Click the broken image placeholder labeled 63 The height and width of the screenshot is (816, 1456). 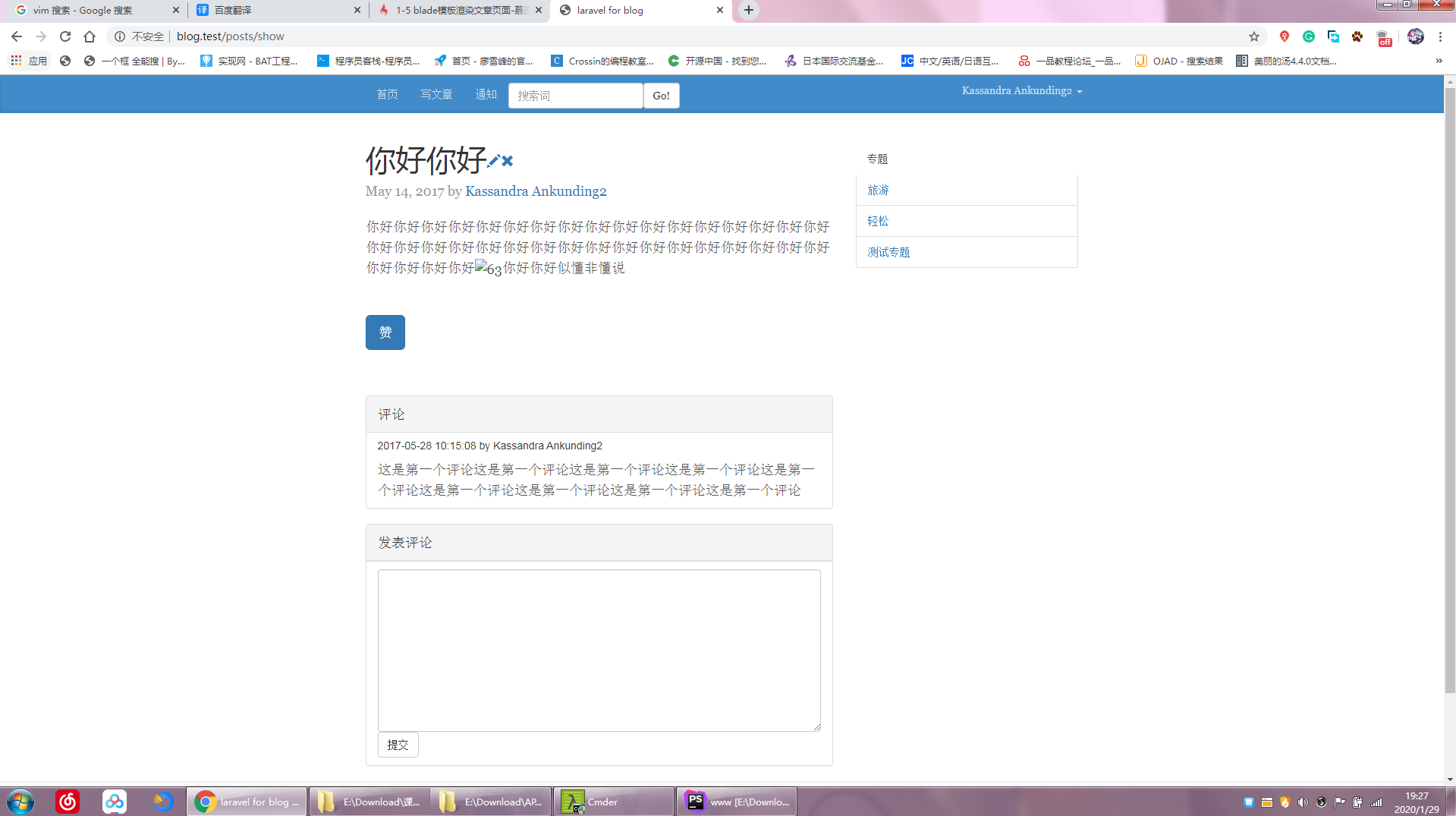coord(489,268)
